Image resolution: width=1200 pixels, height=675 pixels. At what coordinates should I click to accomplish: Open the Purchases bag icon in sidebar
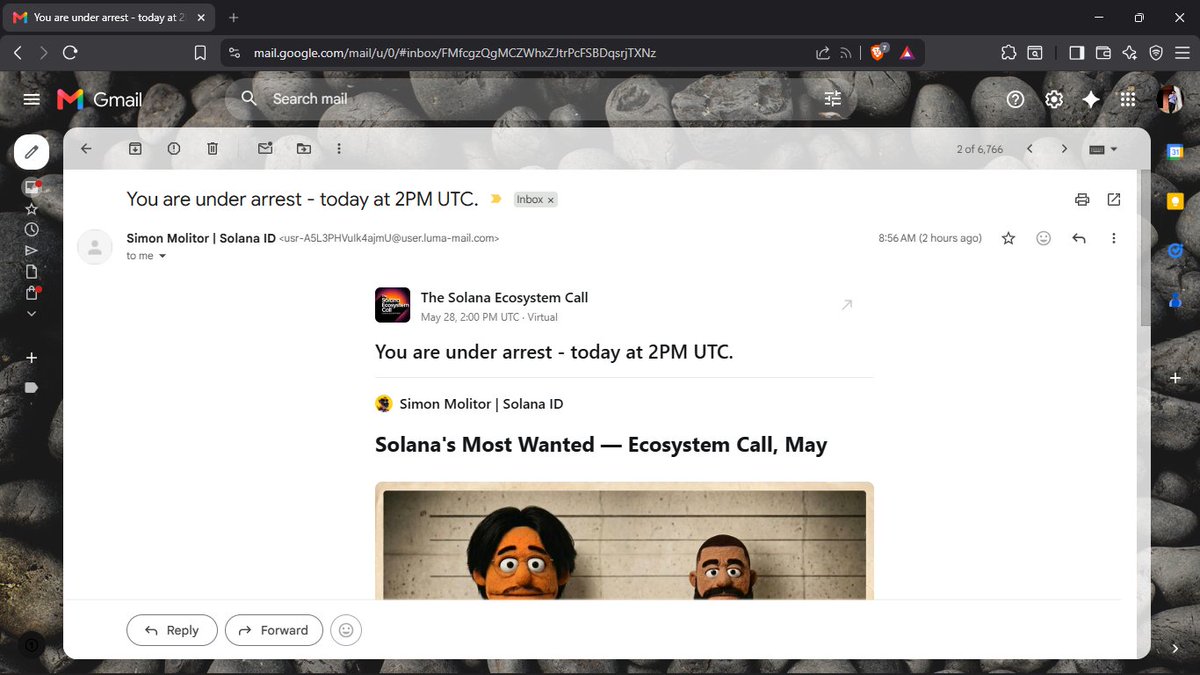[x=31, y=293]
